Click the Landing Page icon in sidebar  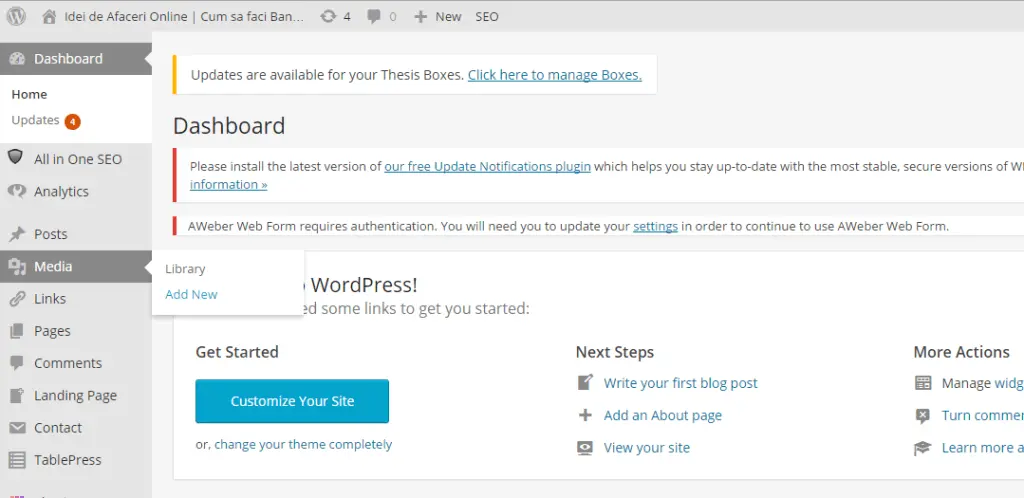click(x=17, y=396)
